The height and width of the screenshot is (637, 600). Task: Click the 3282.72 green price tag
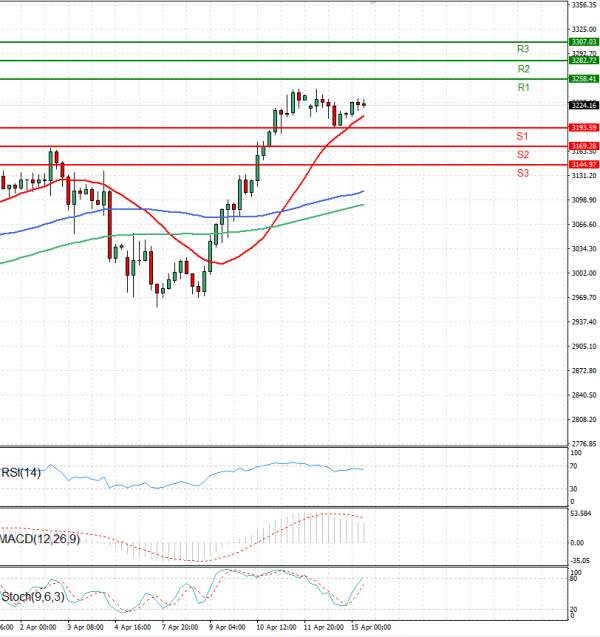click(583, 61)
